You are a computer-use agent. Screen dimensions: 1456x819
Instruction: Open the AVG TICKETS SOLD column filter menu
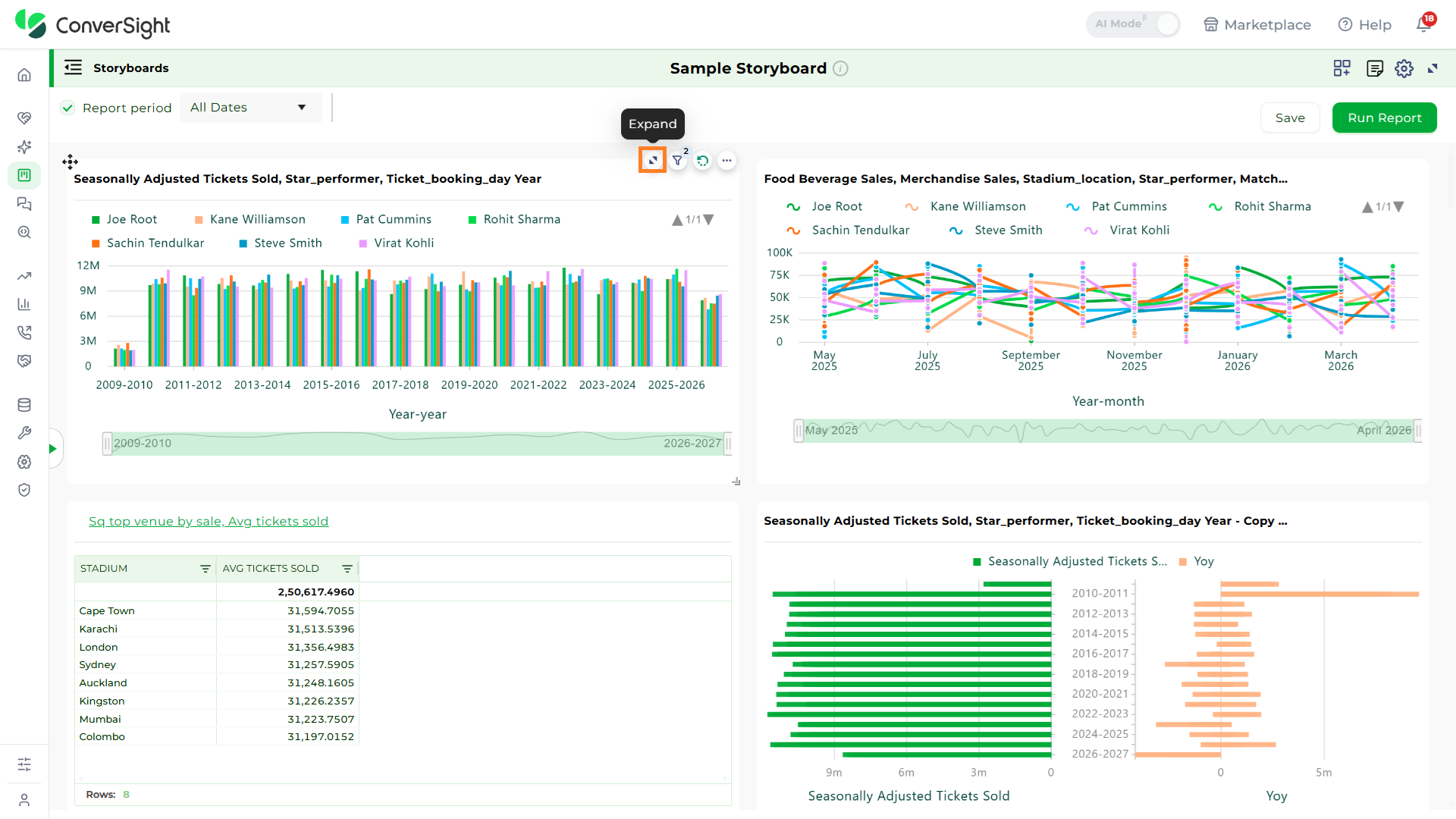[x=347, y=569]
